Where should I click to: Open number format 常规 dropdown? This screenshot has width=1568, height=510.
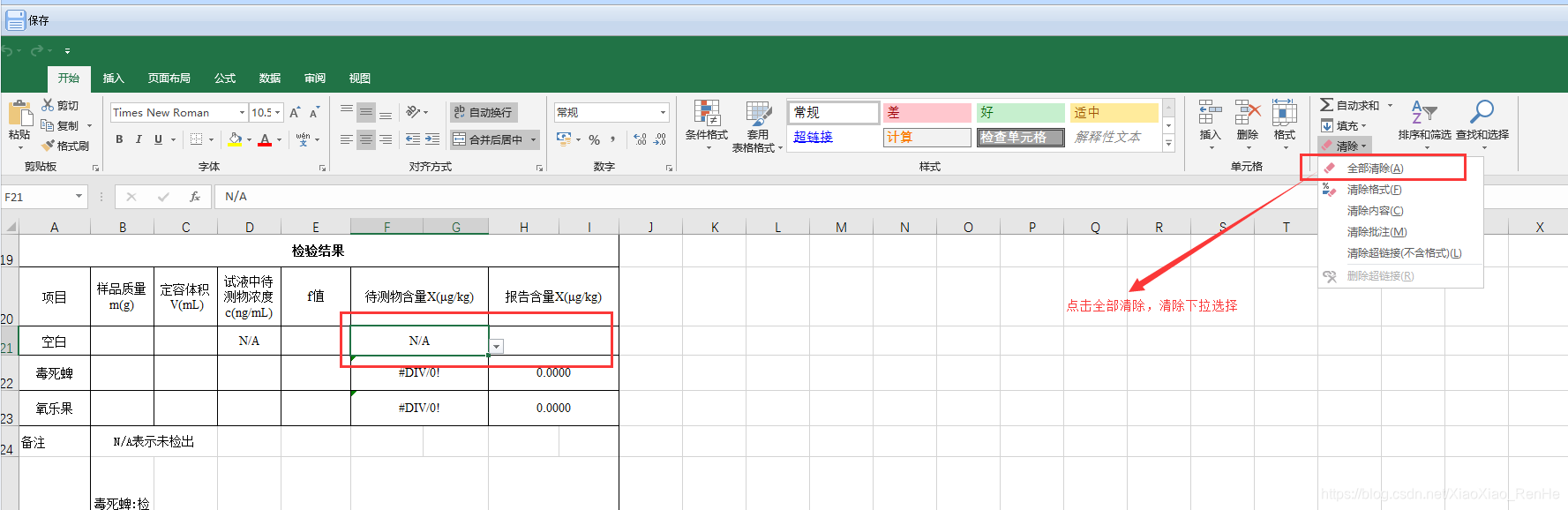tap(664, 113)
